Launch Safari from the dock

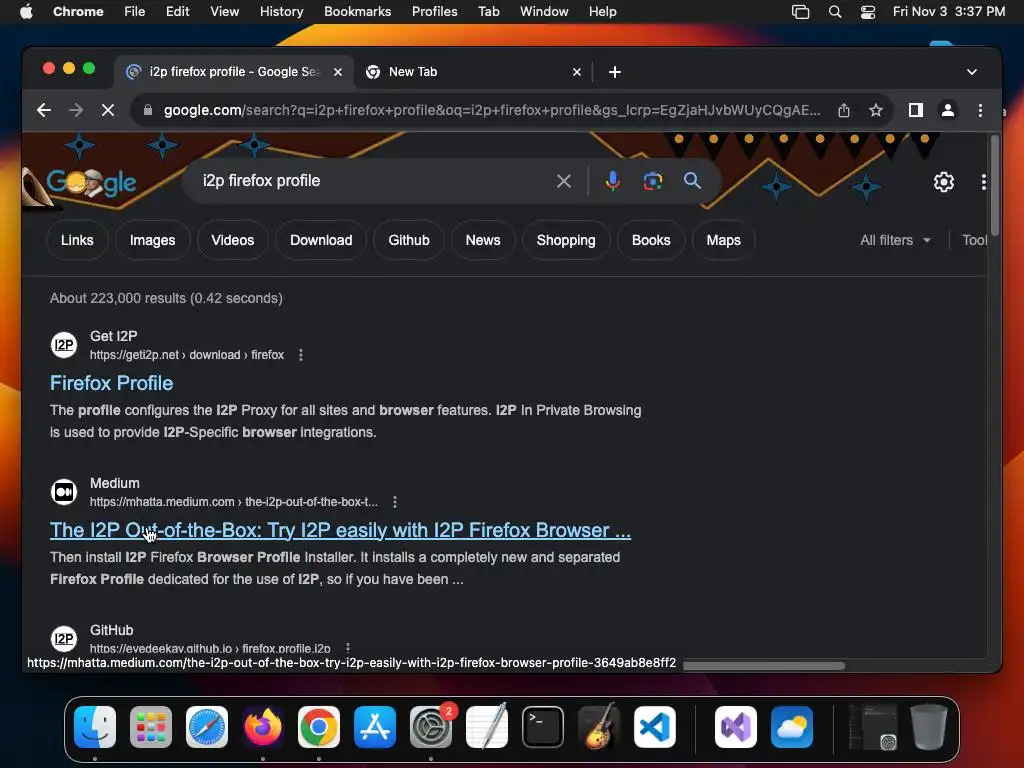(206, 727)
